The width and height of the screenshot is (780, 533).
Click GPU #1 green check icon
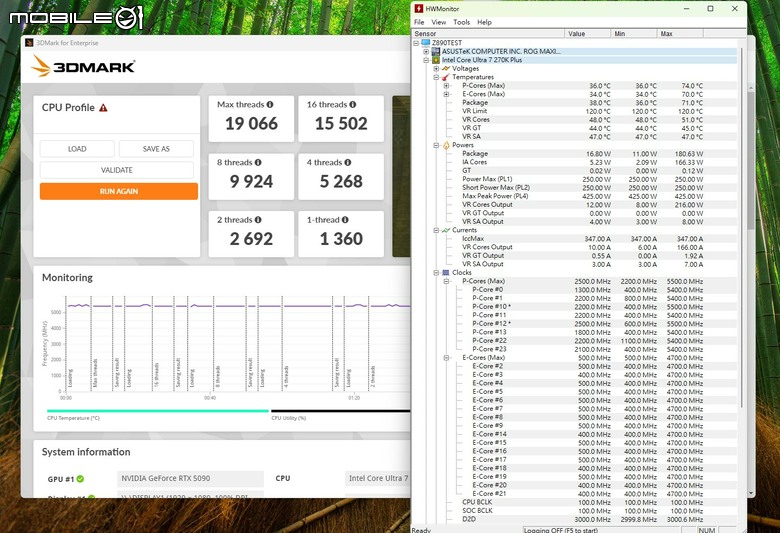(80, 479)
